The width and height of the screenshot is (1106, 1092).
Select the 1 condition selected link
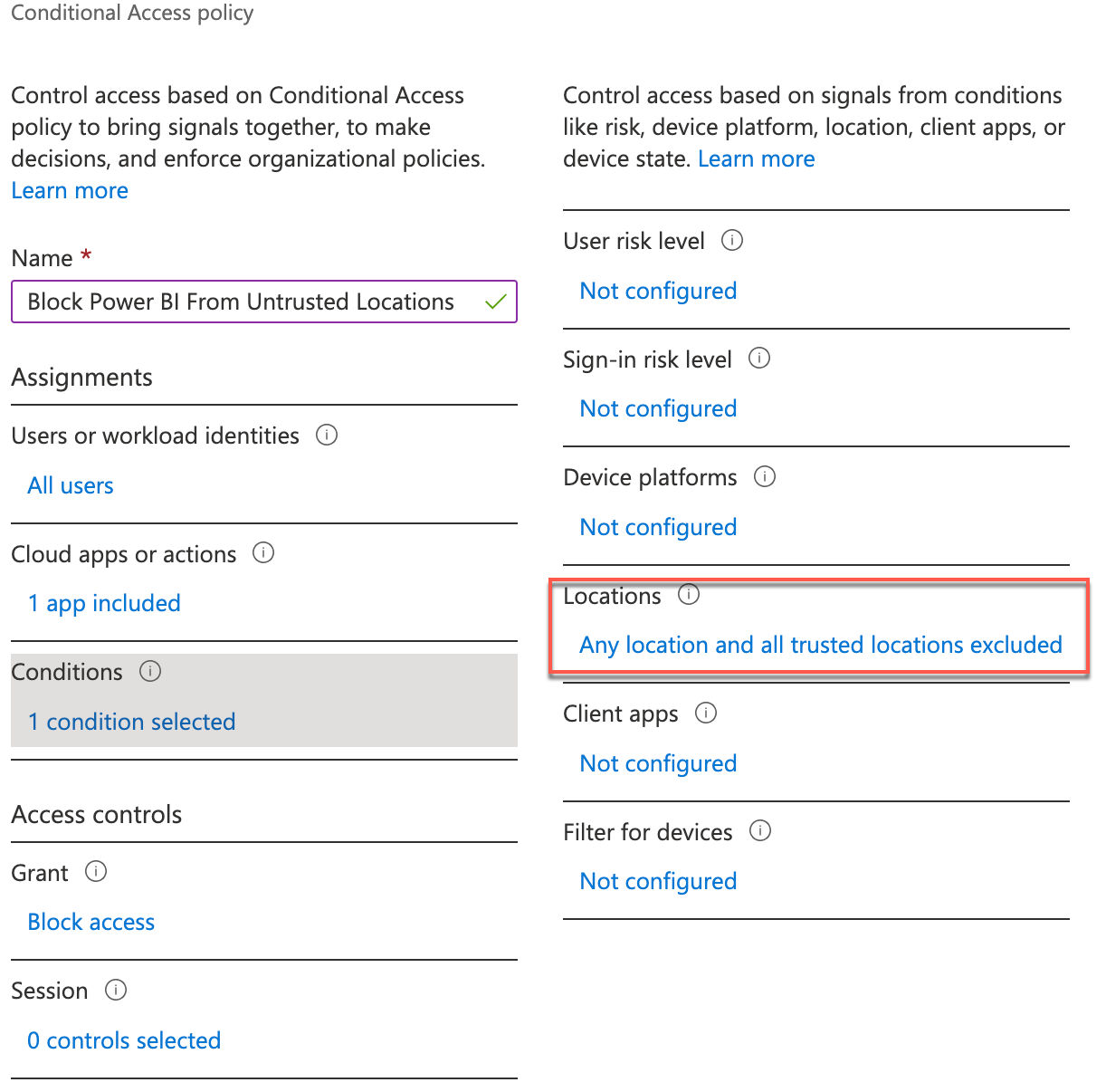[131, 722]
